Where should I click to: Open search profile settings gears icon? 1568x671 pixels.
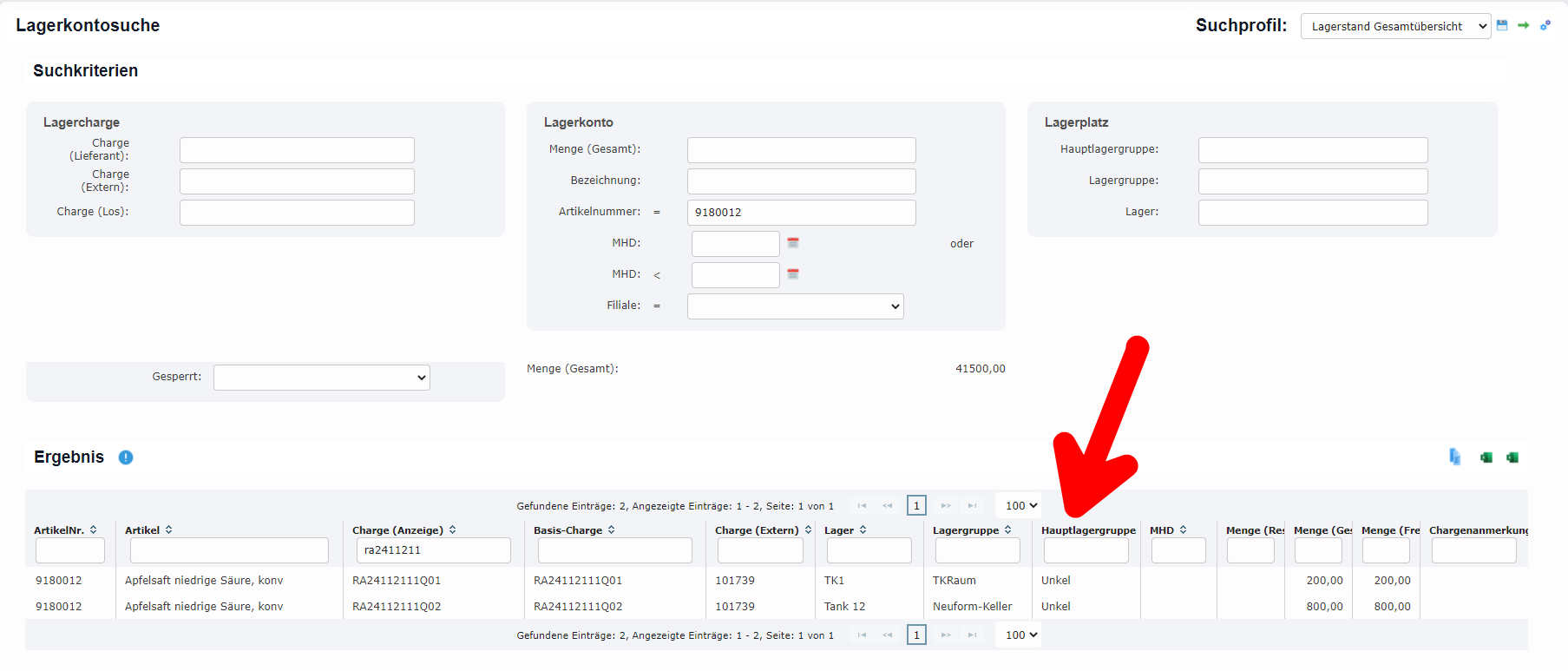click(1545, 25)
